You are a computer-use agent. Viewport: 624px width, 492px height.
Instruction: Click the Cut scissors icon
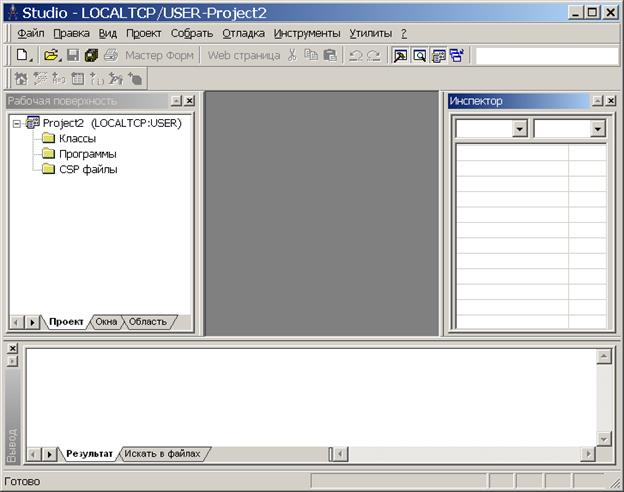pos(292,55)
